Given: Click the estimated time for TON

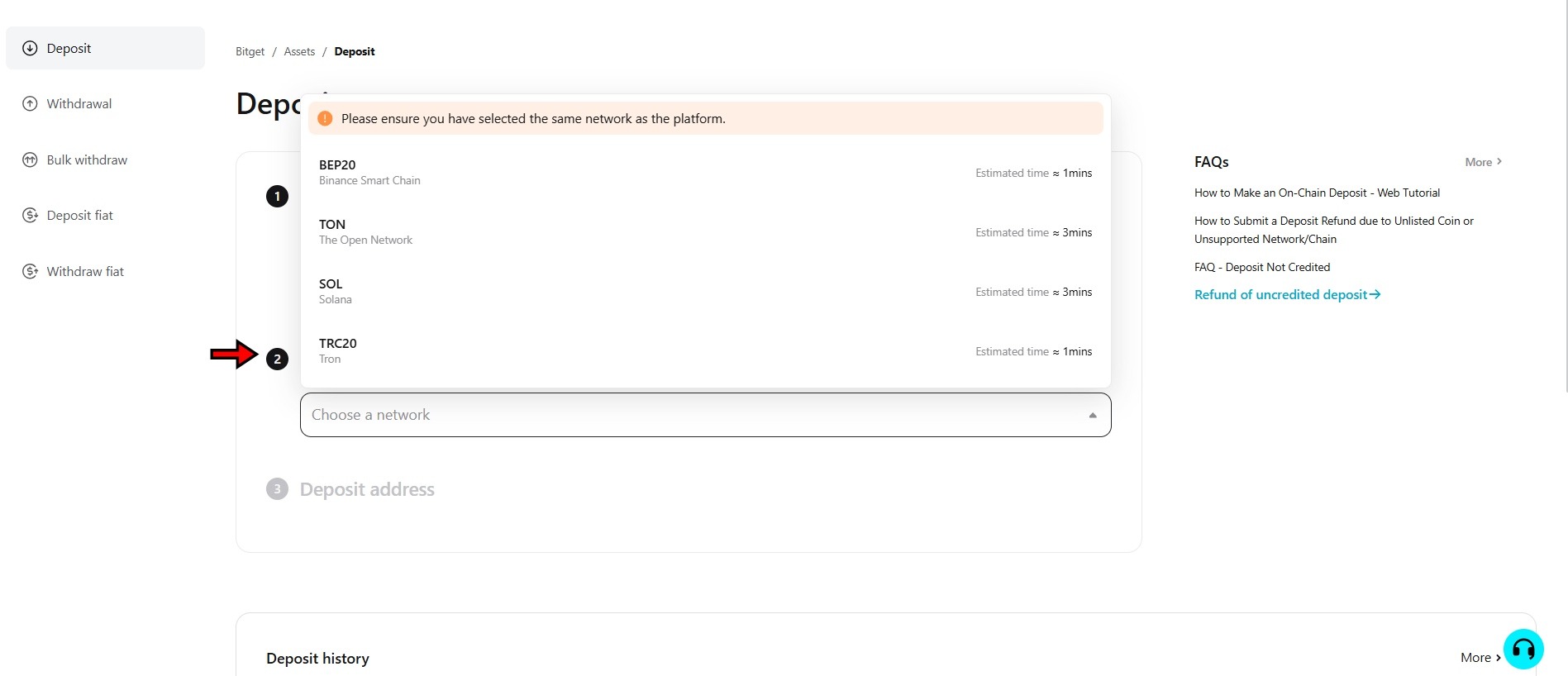Looking at the screenshot, I should pyautogui.click(x=1033, y=232).
